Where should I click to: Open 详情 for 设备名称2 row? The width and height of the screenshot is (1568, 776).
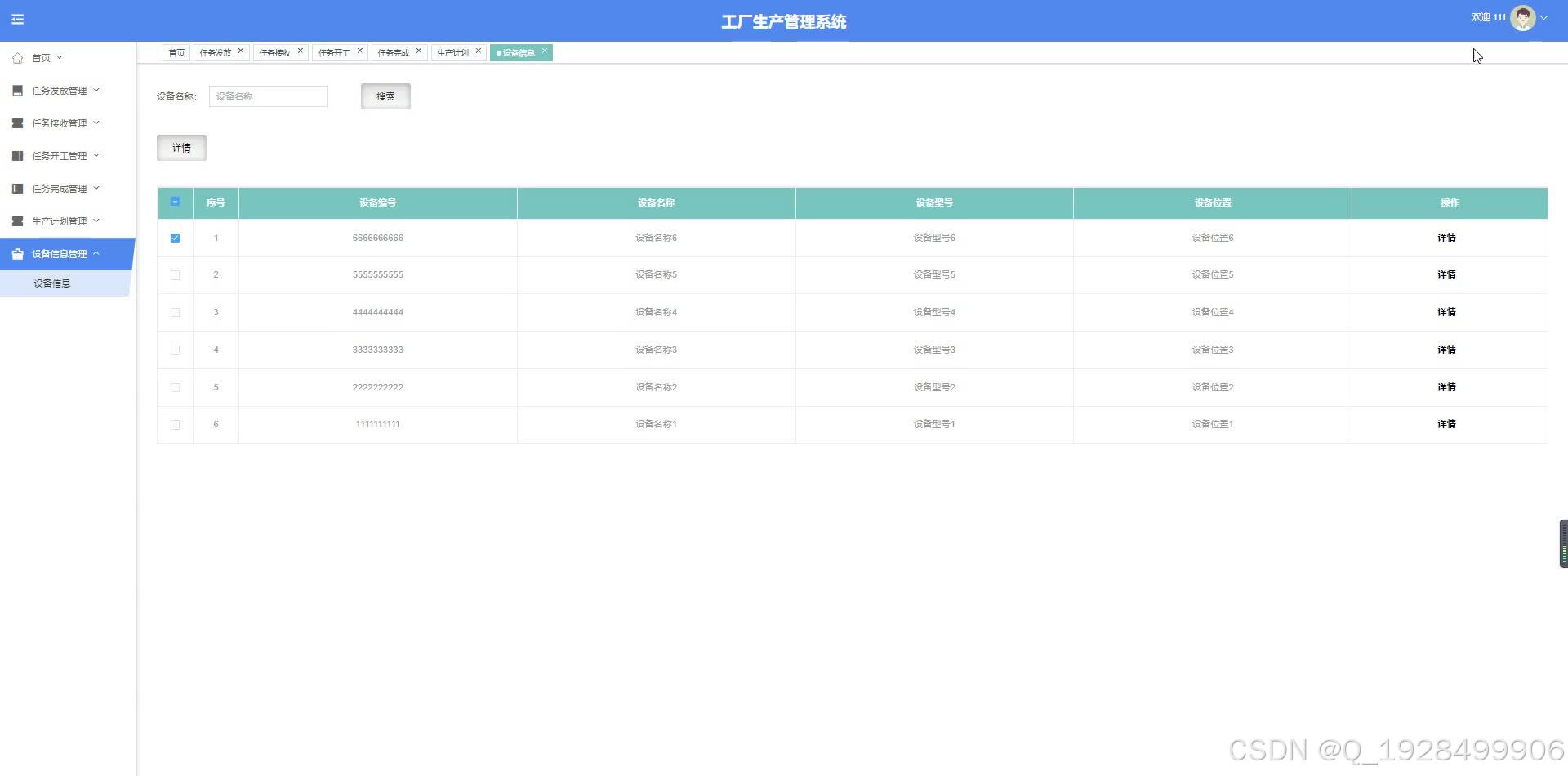1446,387
